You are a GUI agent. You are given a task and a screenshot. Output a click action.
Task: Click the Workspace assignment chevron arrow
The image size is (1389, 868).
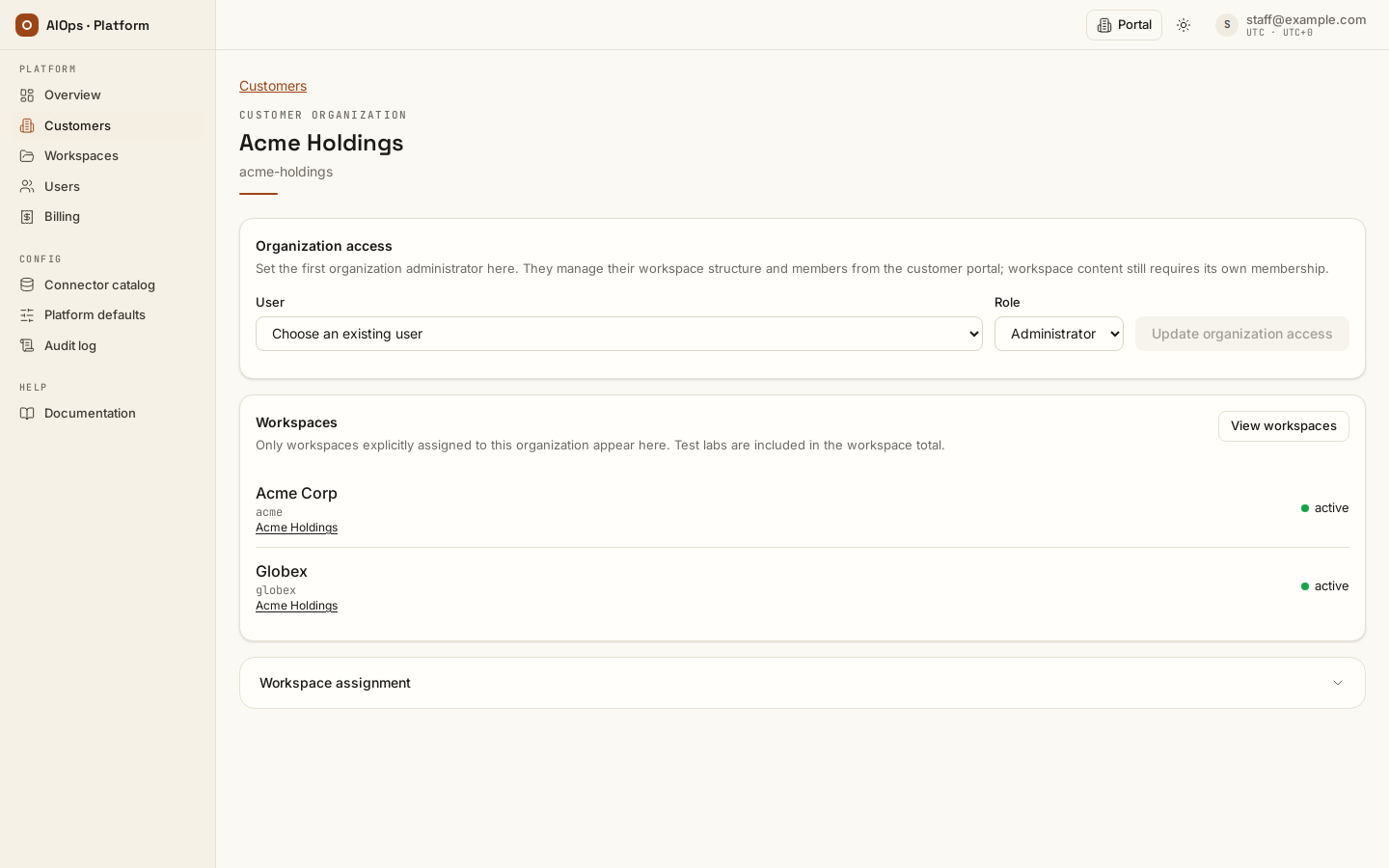1338,683
